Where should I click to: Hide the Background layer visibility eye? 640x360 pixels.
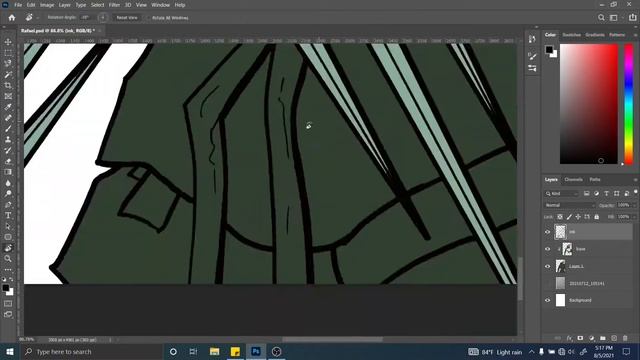[547, 300]
